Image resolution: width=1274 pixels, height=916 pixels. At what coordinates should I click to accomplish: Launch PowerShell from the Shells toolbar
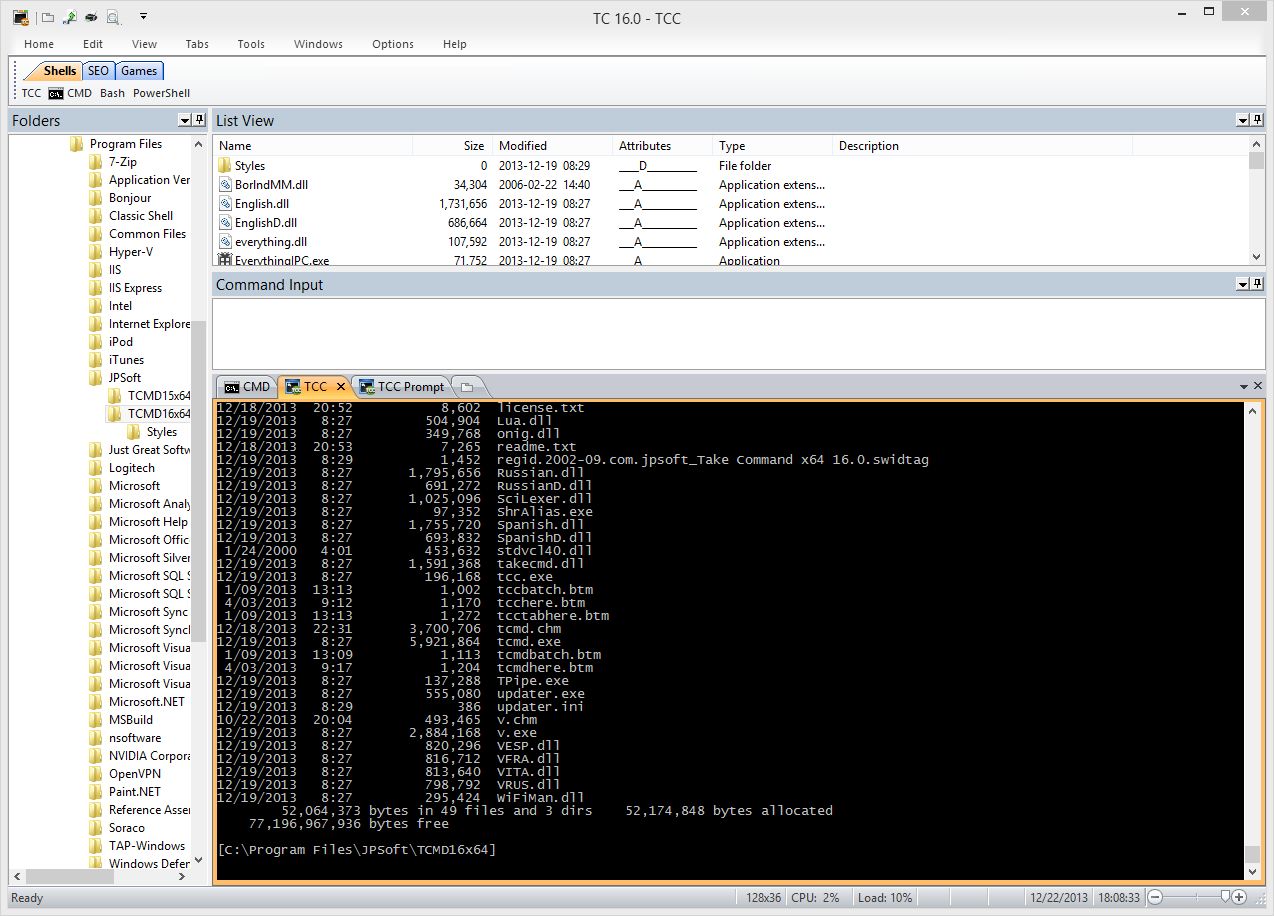coord(161,93)
